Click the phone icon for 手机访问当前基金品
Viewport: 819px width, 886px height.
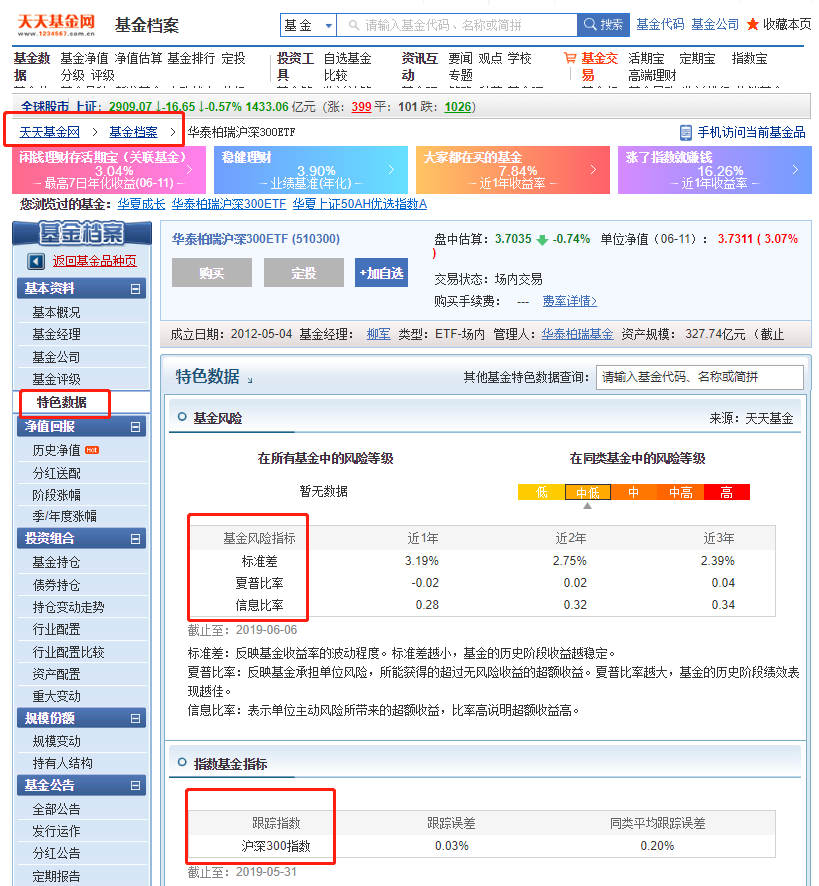coord(685,132)
